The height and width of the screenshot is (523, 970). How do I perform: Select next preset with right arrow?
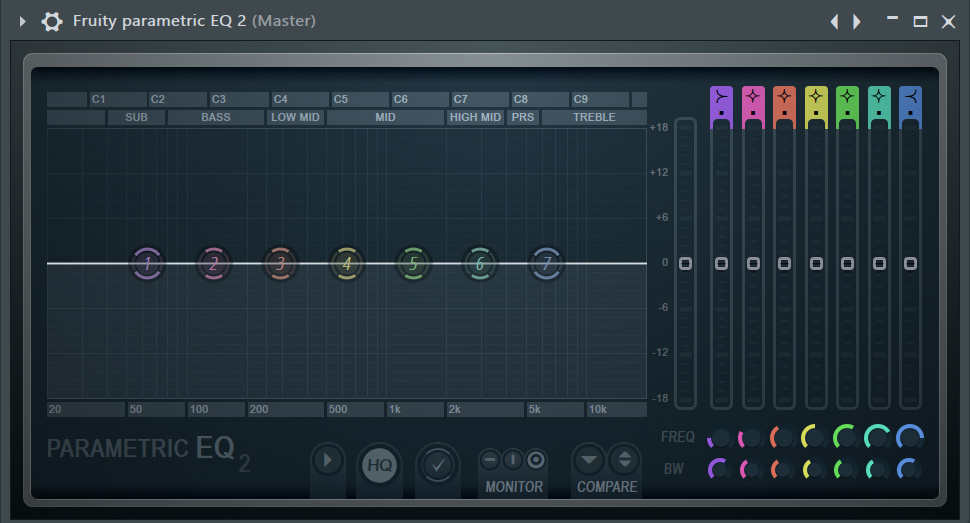(857, 22)
